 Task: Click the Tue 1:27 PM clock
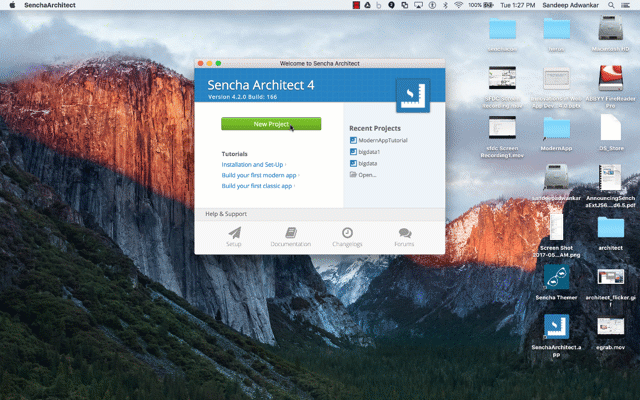518,5
